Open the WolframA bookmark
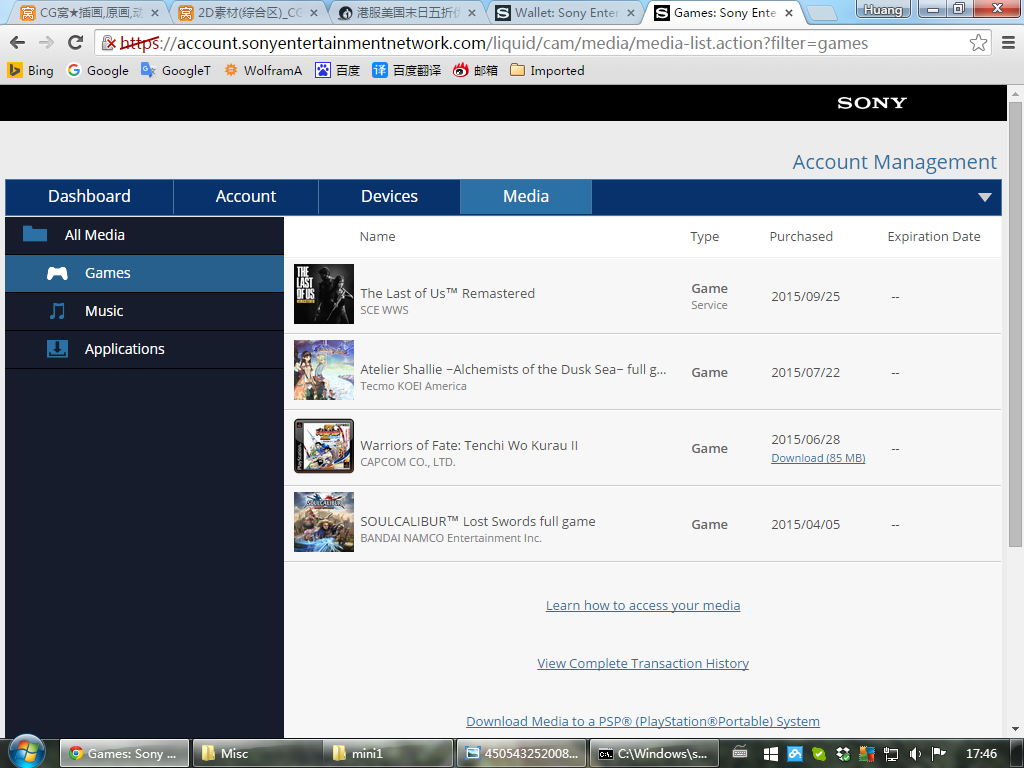 point(263,71)
